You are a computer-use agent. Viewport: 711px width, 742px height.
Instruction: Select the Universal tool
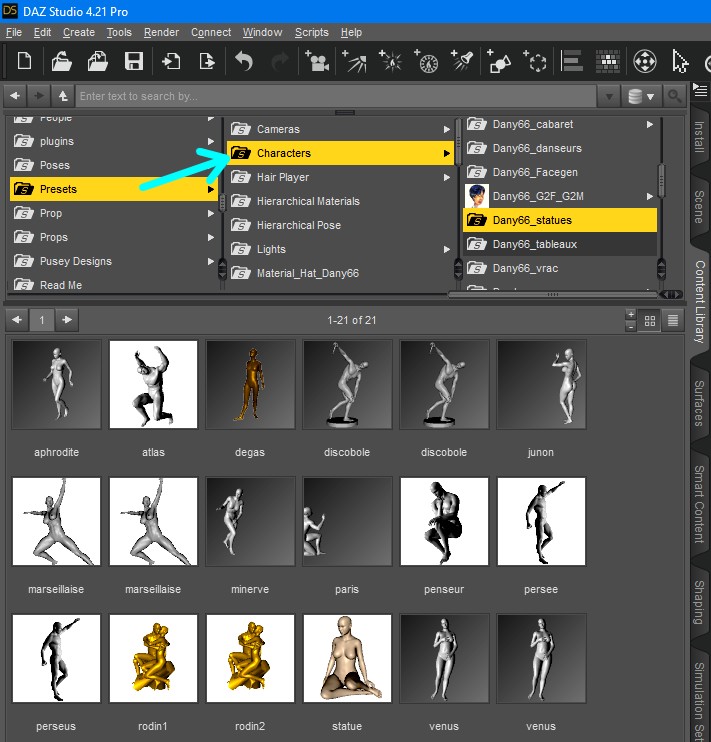pos(645,62)
